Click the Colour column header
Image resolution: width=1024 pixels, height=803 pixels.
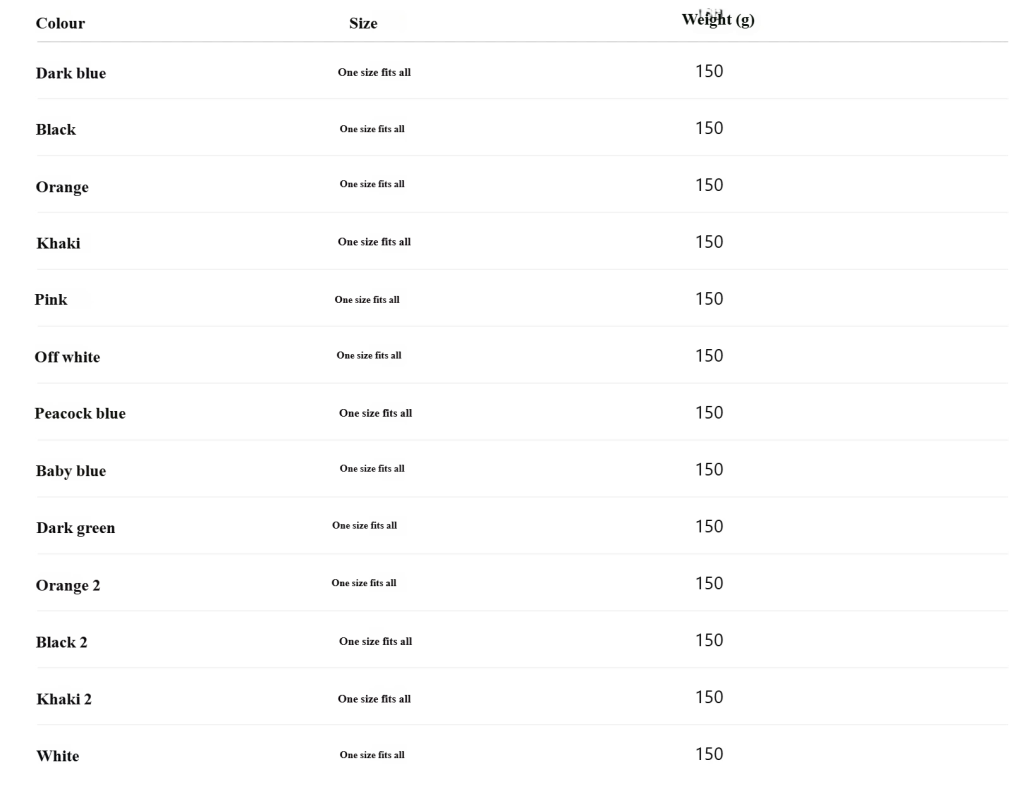tap(60, 24)
